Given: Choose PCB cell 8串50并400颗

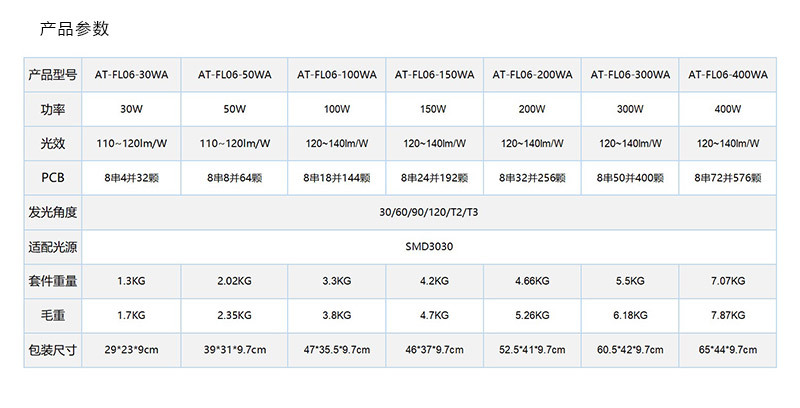Looking at the screenshot, I should pos(630,178).
